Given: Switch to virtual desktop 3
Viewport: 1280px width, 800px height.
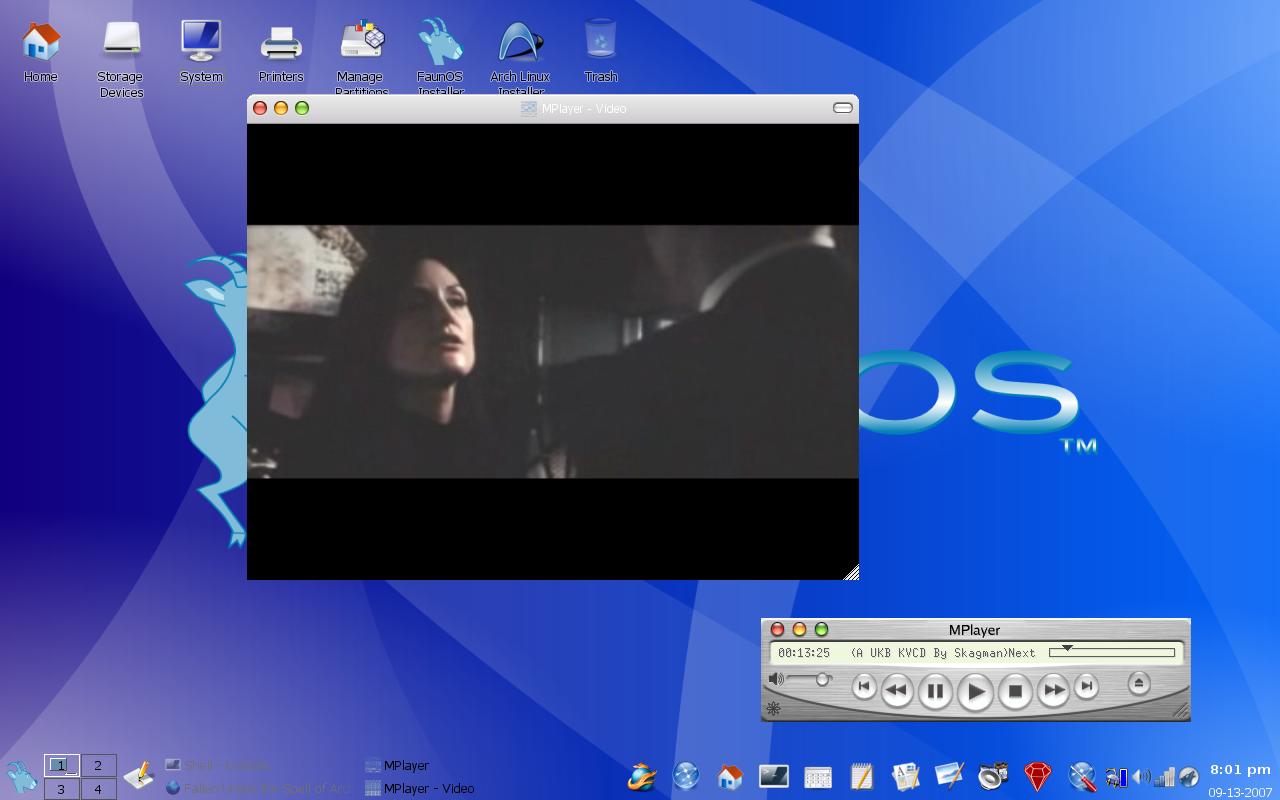Looking at the screenshot, I should (61, 789).
